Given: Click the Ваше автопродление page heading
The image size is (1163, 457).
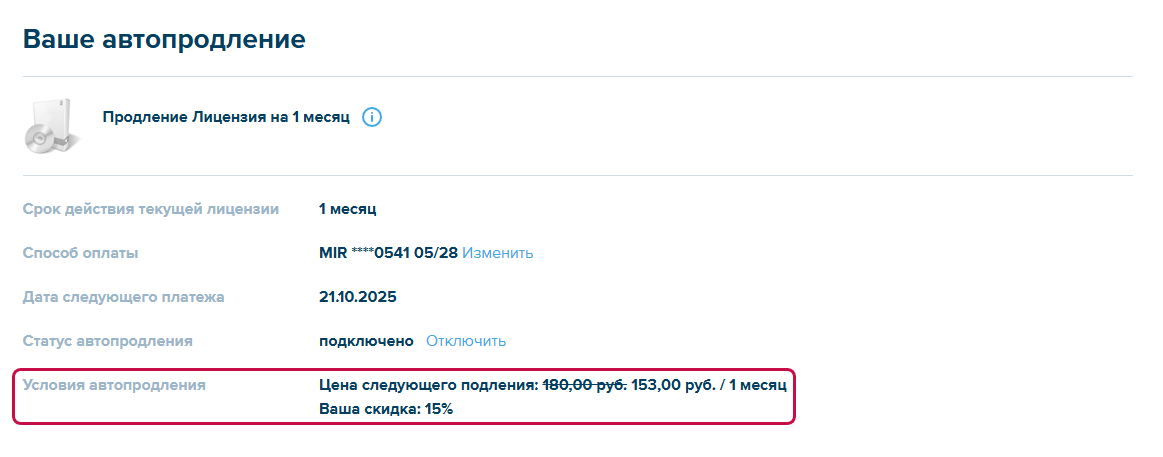Looking at the screenshot, I should coord(164,40).
